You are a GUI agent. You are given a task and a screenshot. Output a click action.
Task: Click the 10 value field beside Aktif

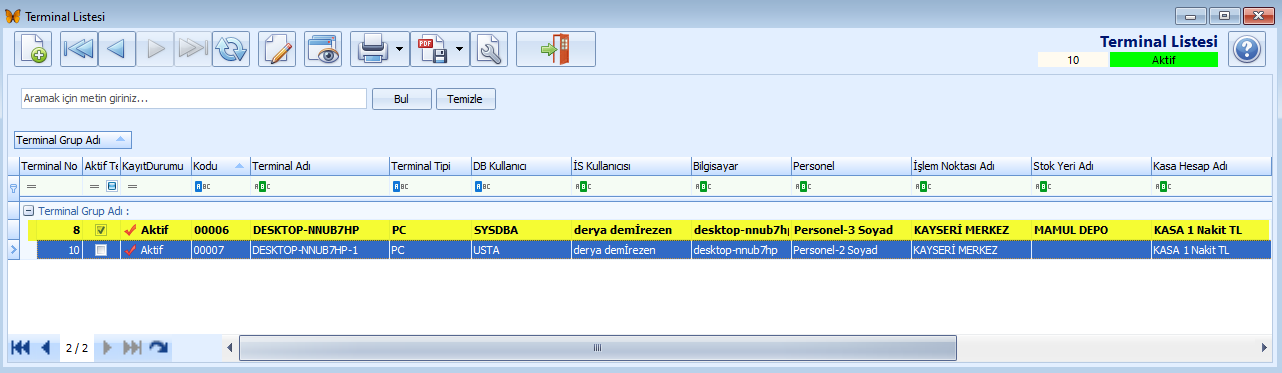[1073, 60]
